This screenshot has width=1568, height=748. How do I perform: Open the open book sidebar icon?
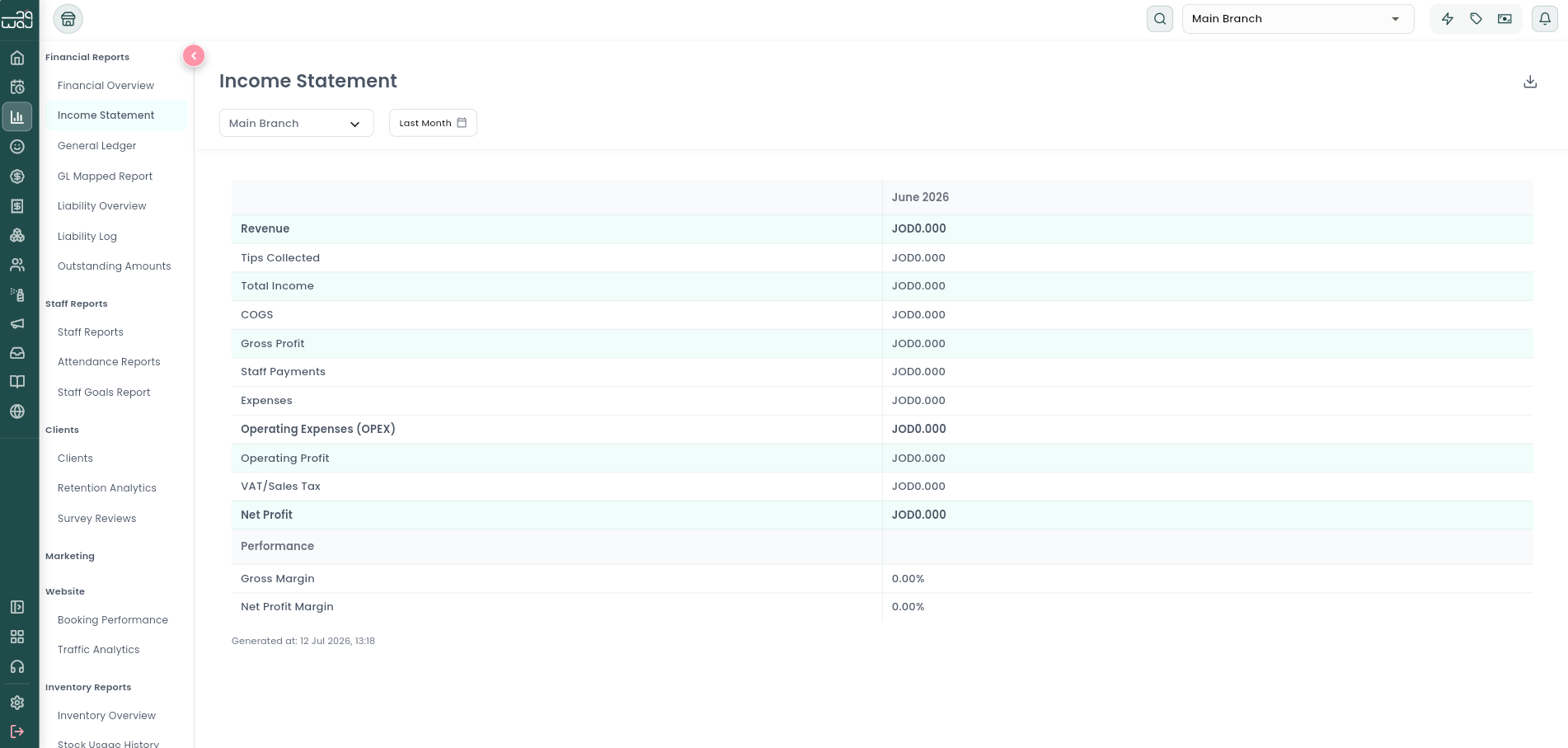coord(17,382)
